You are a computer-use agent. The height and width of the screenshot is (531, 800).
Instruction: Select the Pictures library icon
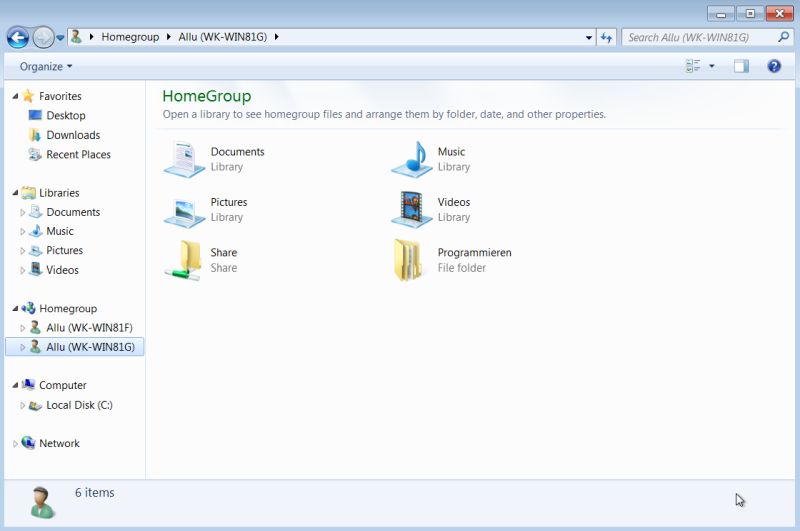coord(184,212)
